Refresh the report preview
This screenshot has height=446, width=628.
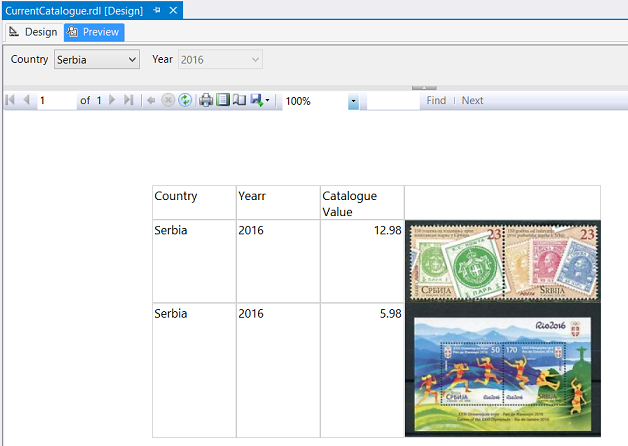tap(185, 100)
